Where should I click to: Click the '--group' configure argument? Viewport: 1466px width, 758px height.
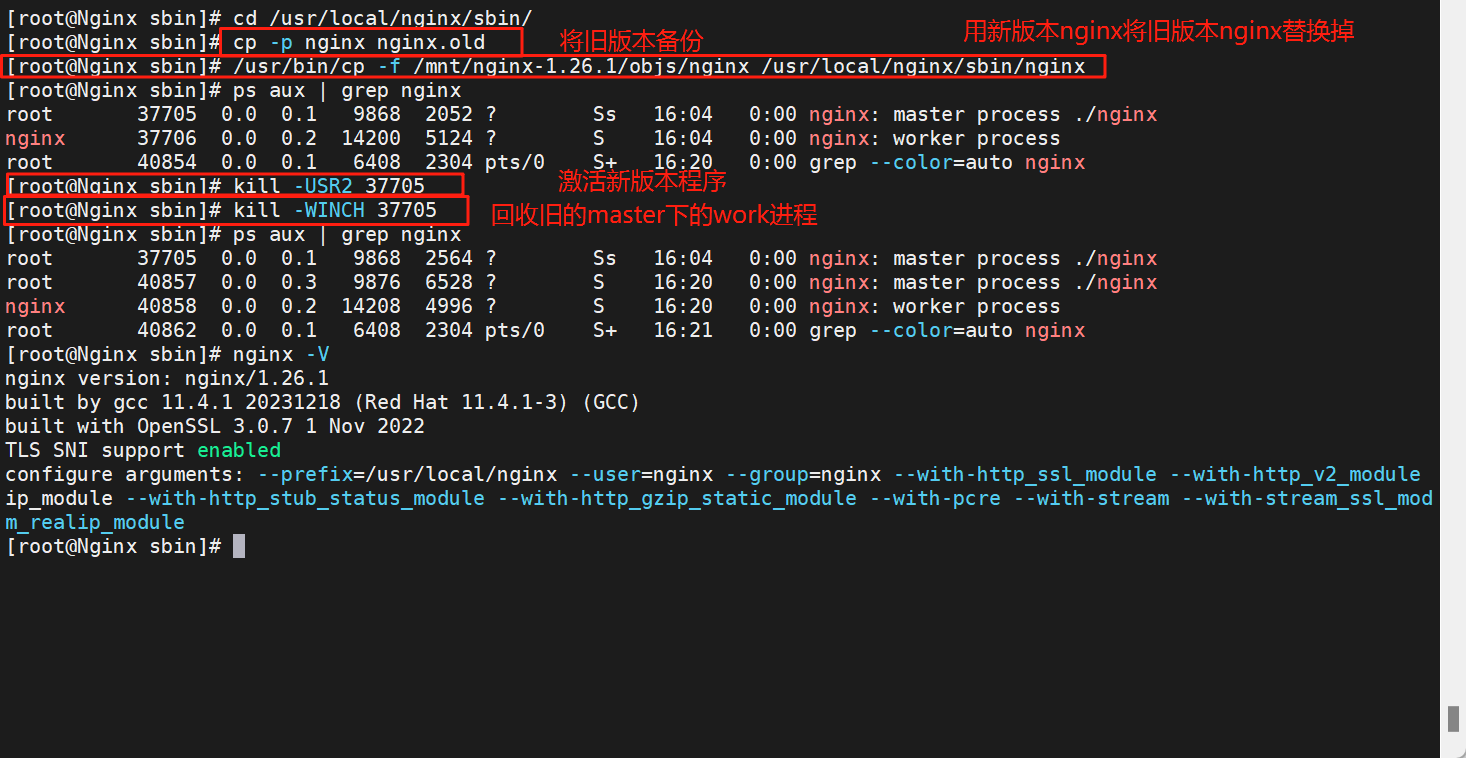coord(767,474)
